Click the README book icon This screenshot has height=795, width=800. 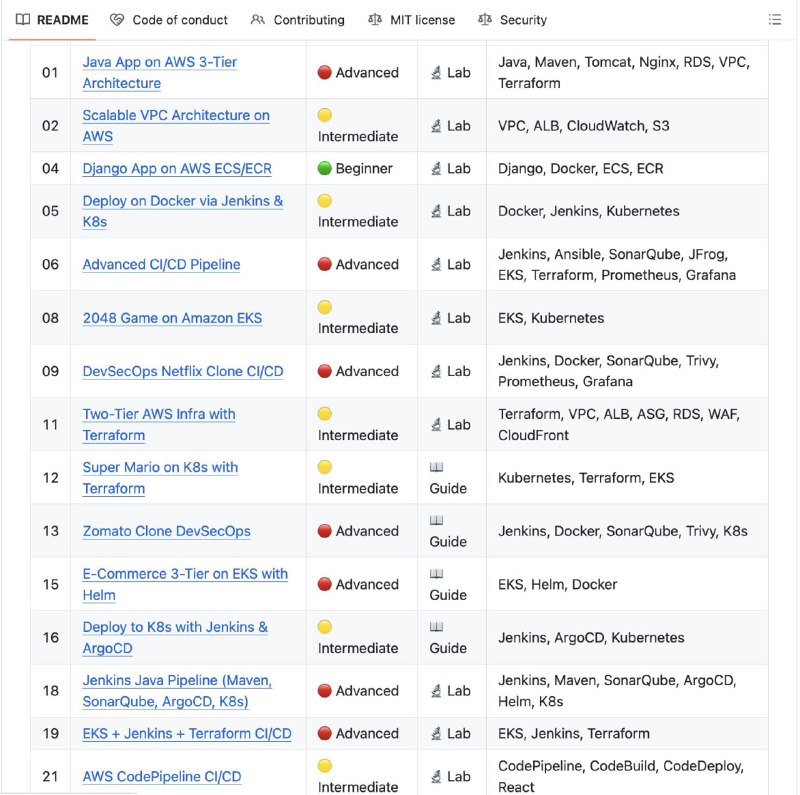23,20
